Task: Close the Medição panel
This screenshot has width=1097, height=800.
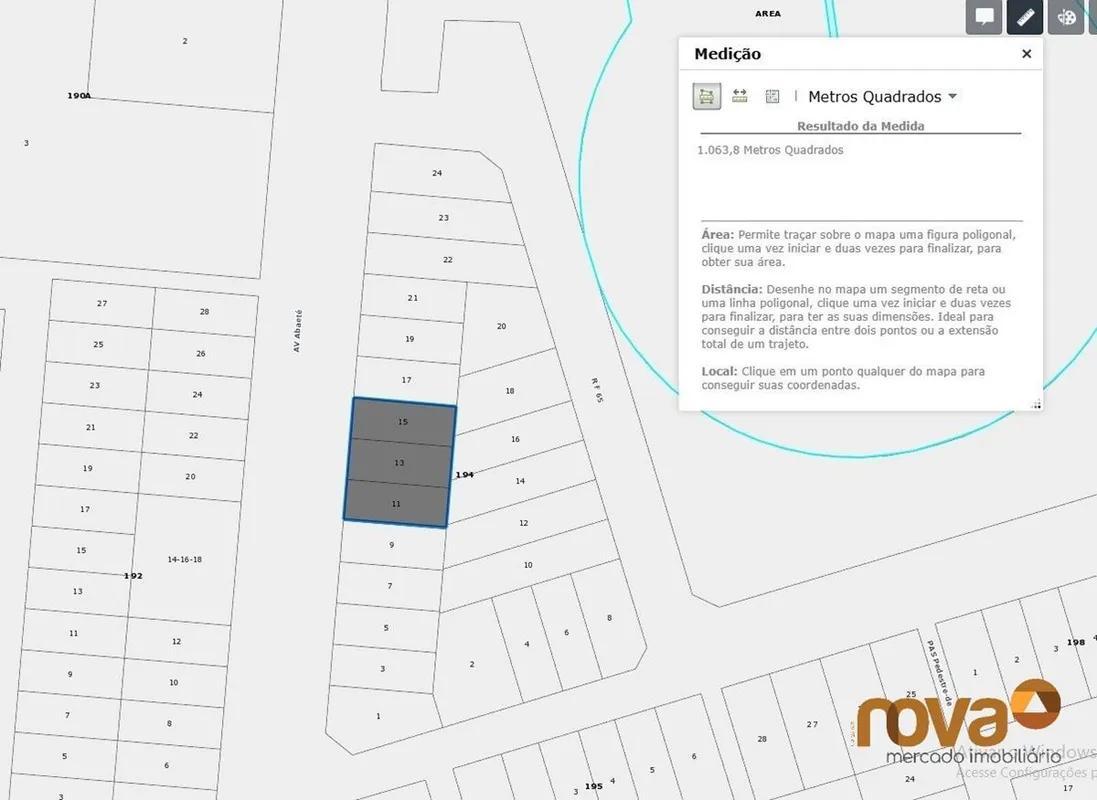Action: [1026, 54]
